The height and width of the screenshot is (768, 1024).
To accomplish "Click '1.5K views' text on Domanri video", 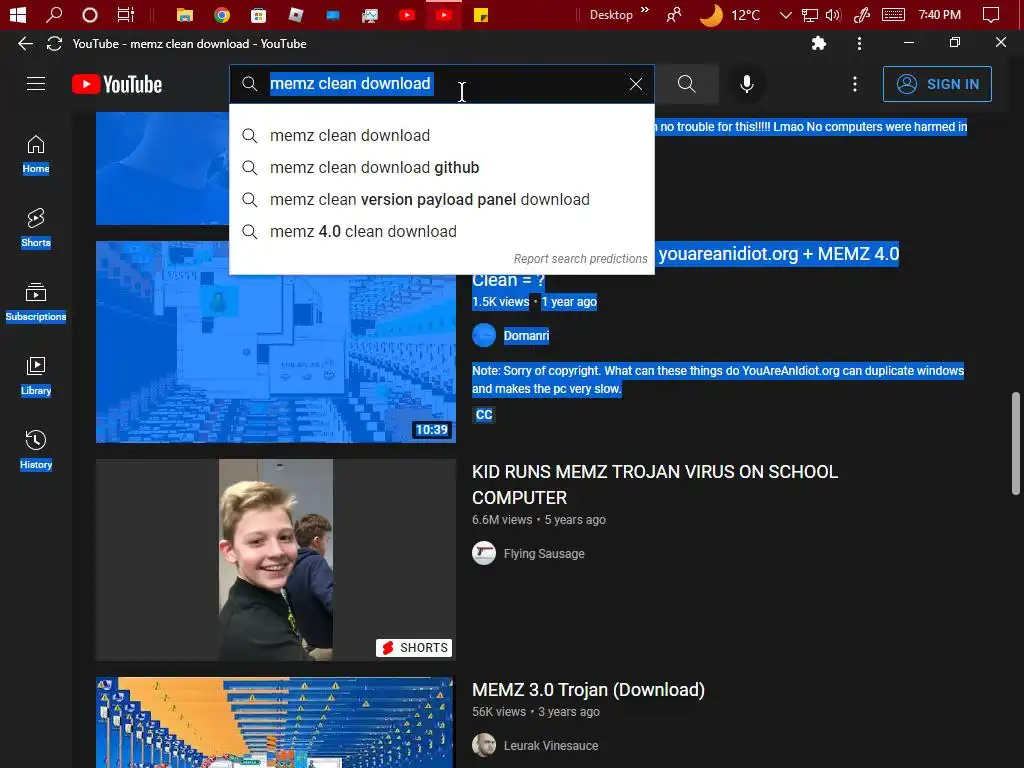I will point(501,302).
